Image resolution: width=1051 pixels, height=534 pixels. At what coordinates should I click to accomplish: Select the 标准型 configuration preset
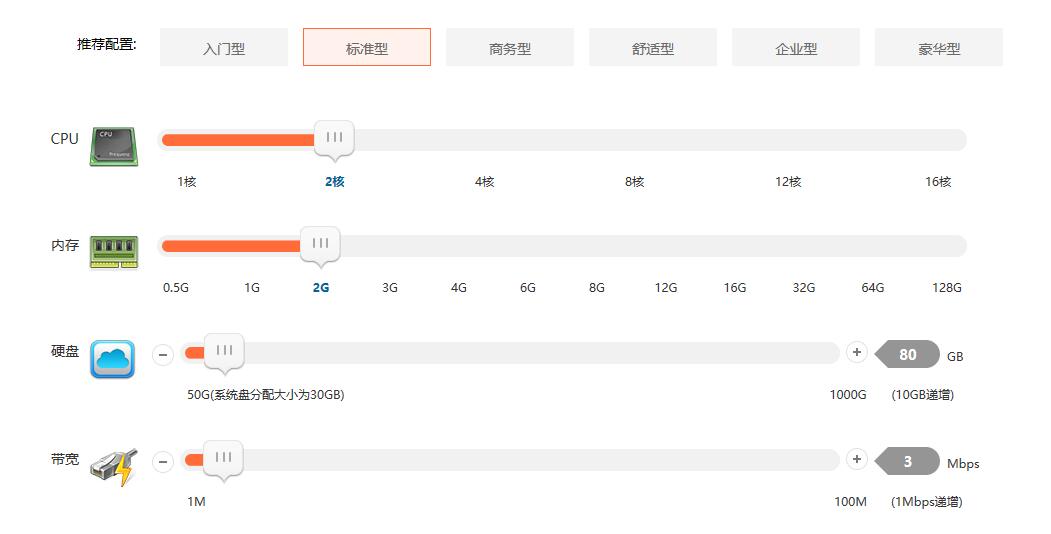point(367,48)
